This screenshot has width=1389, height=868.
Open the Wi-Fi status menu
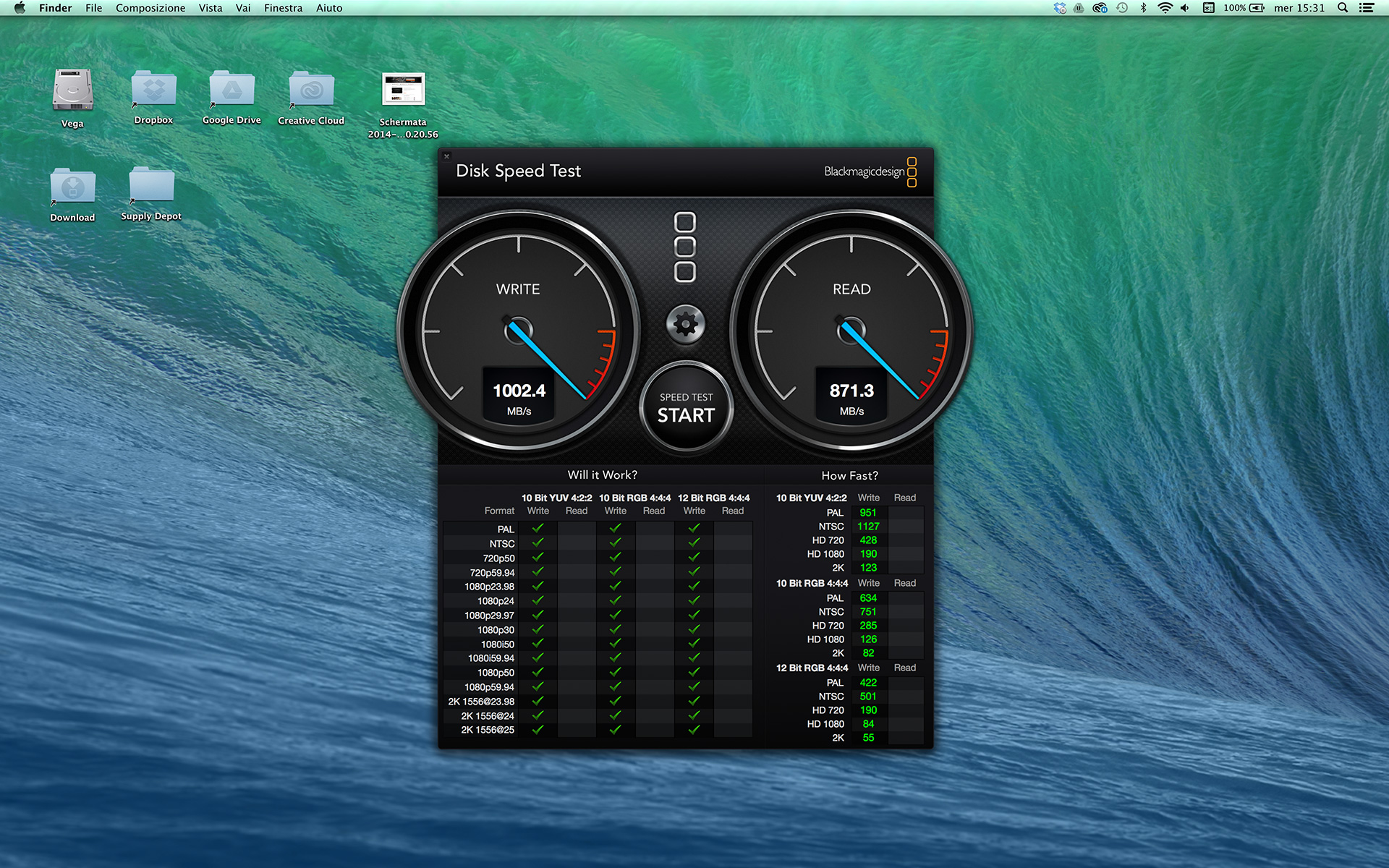pyautogui.click(x=1165, y=8)
